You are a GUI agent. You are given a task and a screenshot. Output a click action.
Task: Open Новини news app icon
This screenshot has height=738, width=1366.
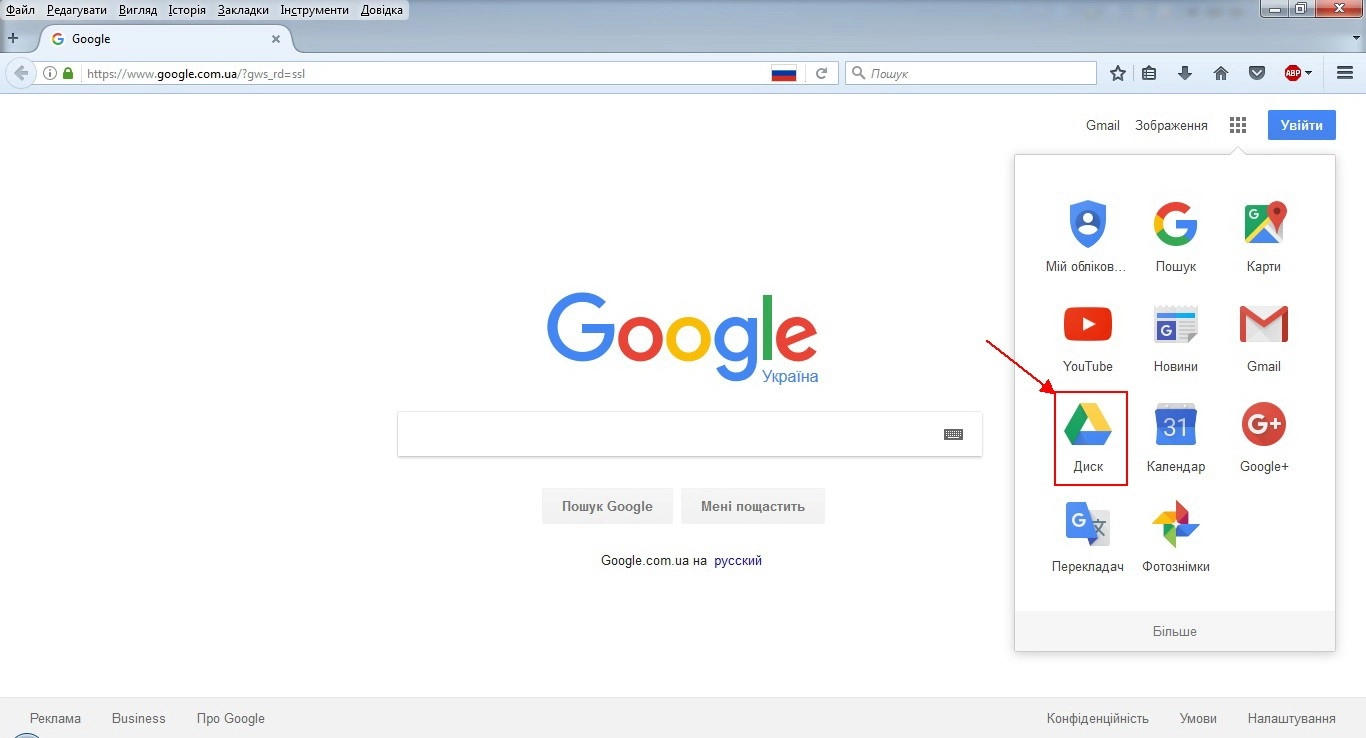(1175, 336)
